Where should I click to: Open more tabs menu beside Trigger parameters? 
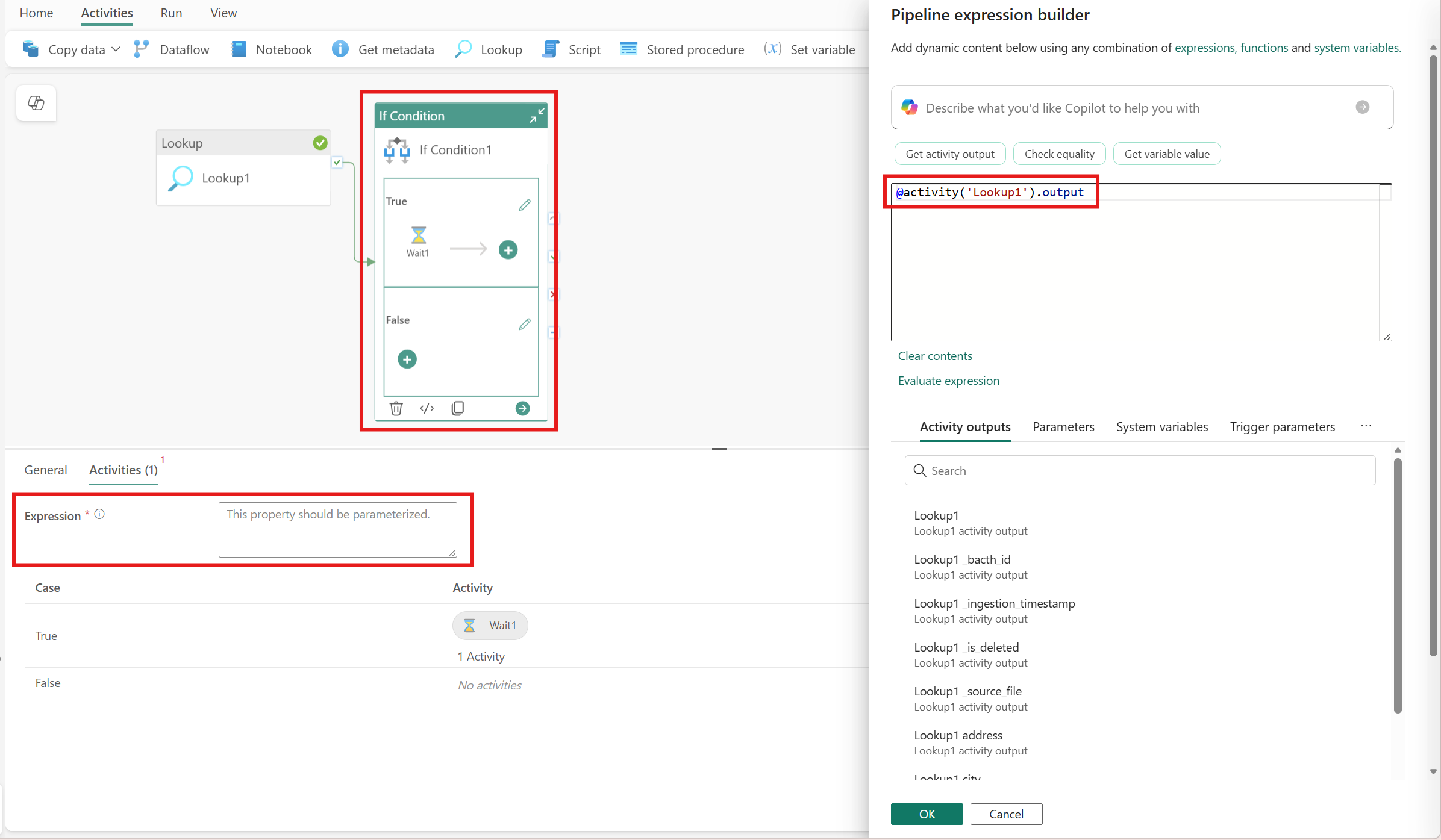1366,426
